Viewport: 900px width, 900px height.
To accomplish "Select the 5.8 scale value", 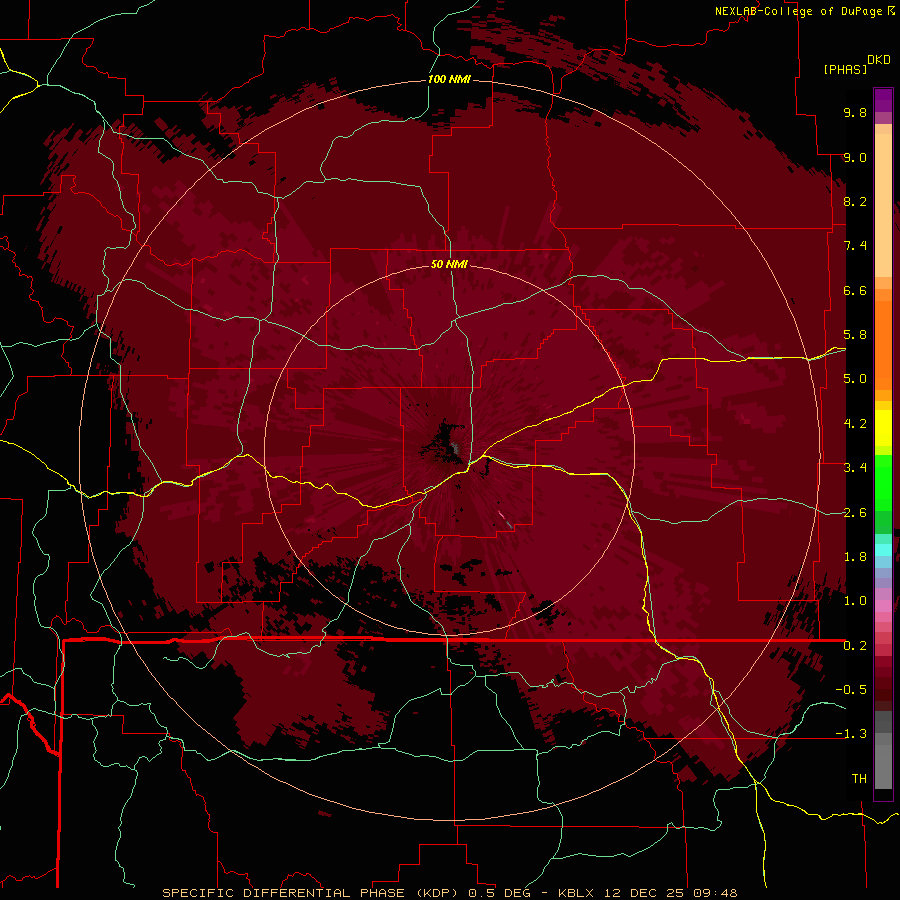I will (x=855, y=335).
